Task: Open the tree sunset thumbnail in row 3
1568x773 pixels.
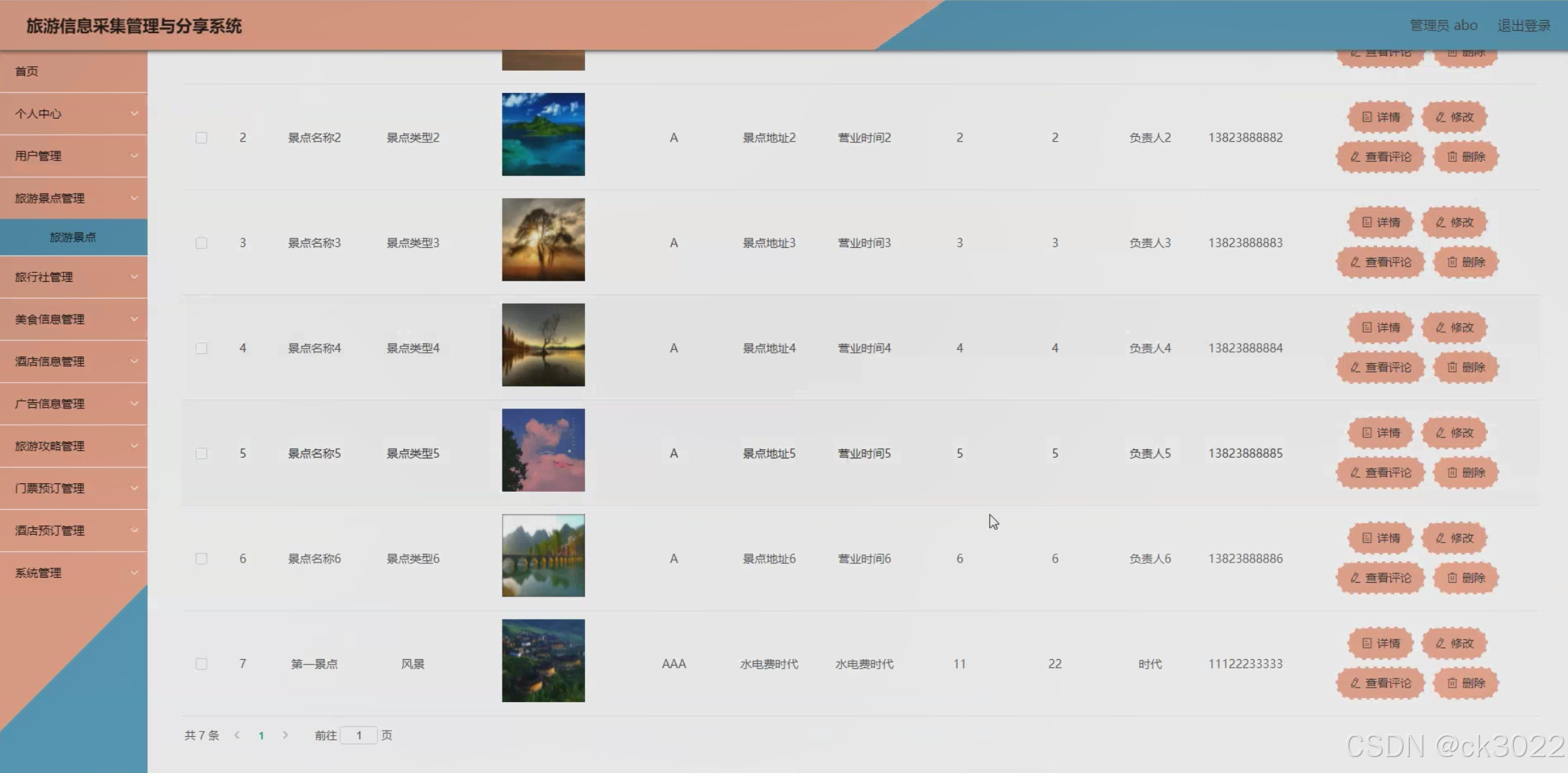Action: tap(543, 240)
